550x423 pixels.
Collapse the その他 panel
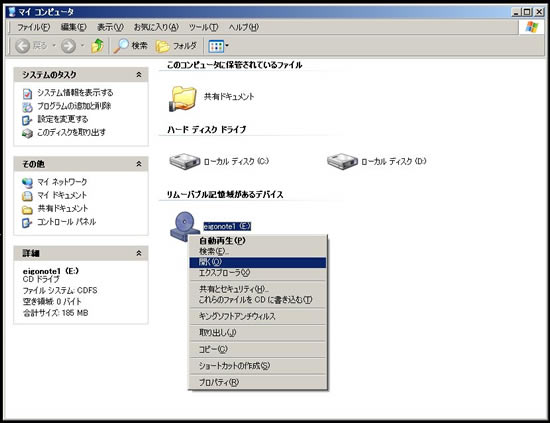point(139,164)
